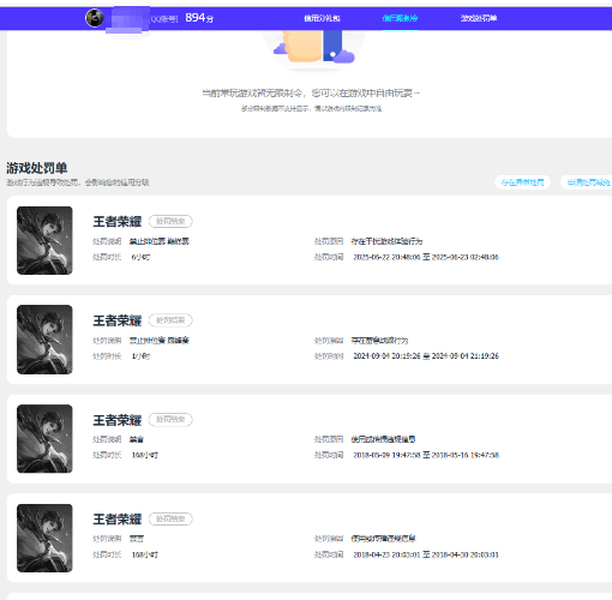Open the 王者荣耀 thumbnail for the 2018-05-09 penalty

(44, 439)
